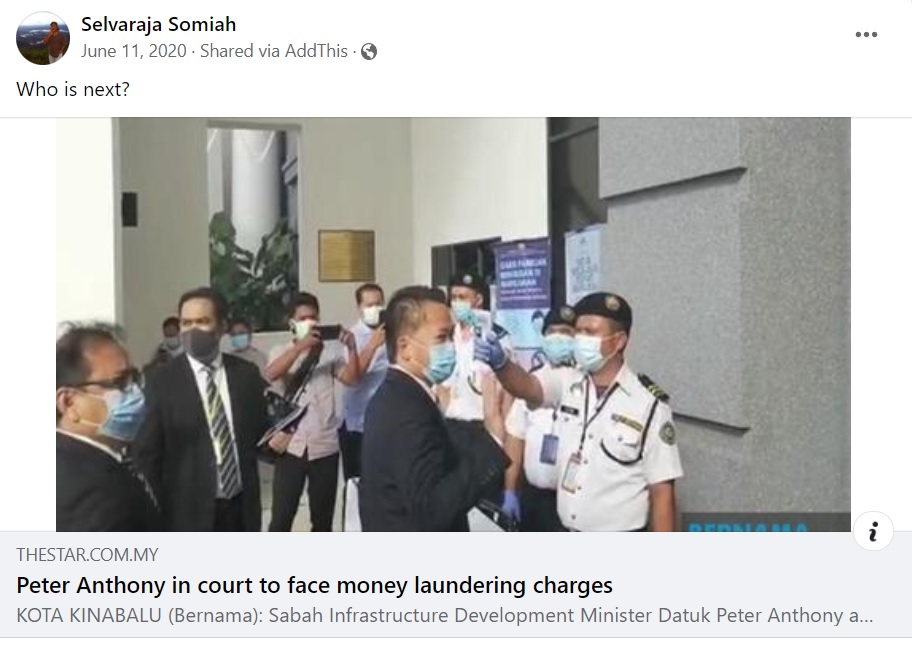This screenshot has width=912, height=648.
Task: Open the Peter Anthony money laundering headline
Action: [x=314, y=585]
